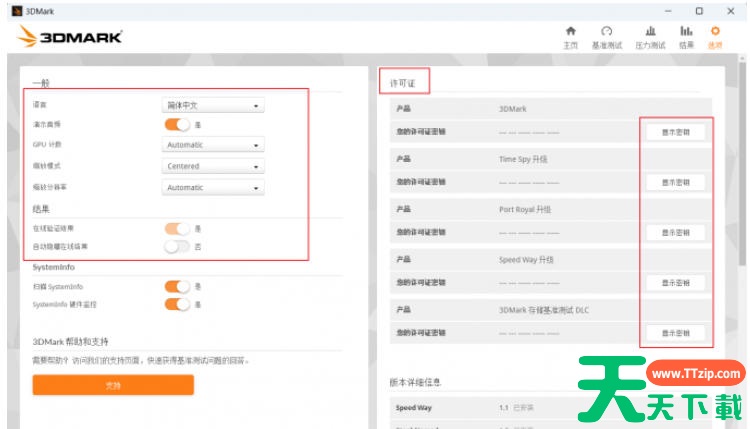750x429 pixels.
Task: Click the Time Spy product name text
Action: pyautogui.click(x=523, y=159)
